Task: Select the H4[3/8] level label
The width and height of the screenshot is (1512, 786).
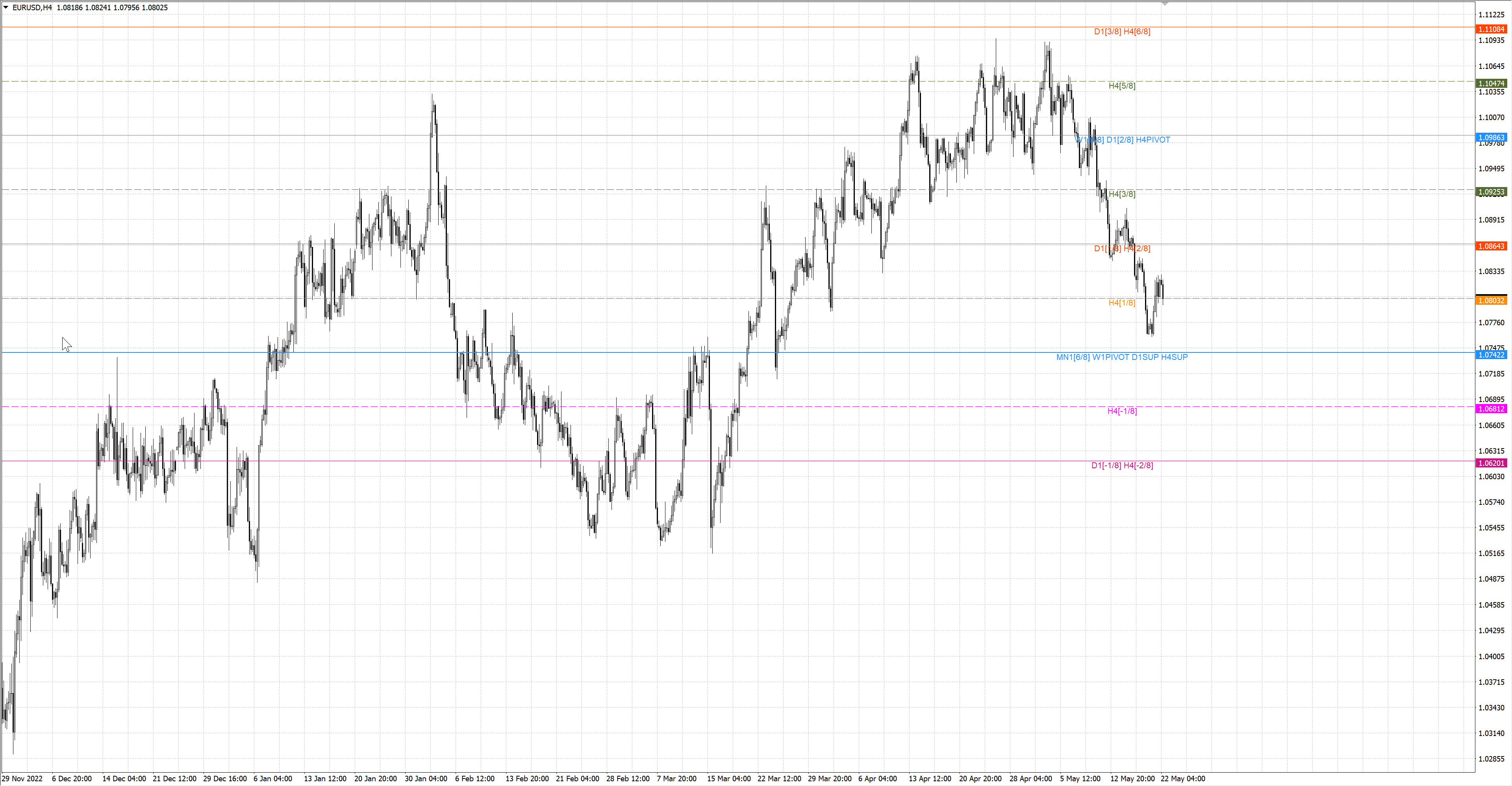Action: pyautogui.click(x=1122, y=194)
